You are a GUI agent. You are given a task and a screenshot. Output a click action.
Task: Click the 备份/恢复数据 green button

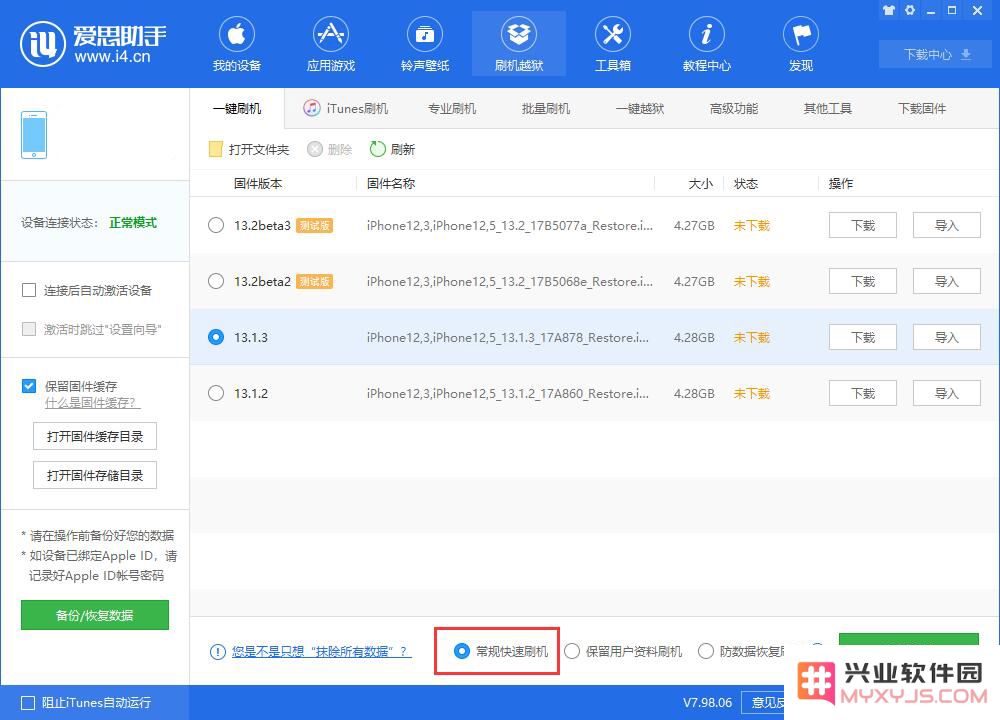tap(95, 615)
